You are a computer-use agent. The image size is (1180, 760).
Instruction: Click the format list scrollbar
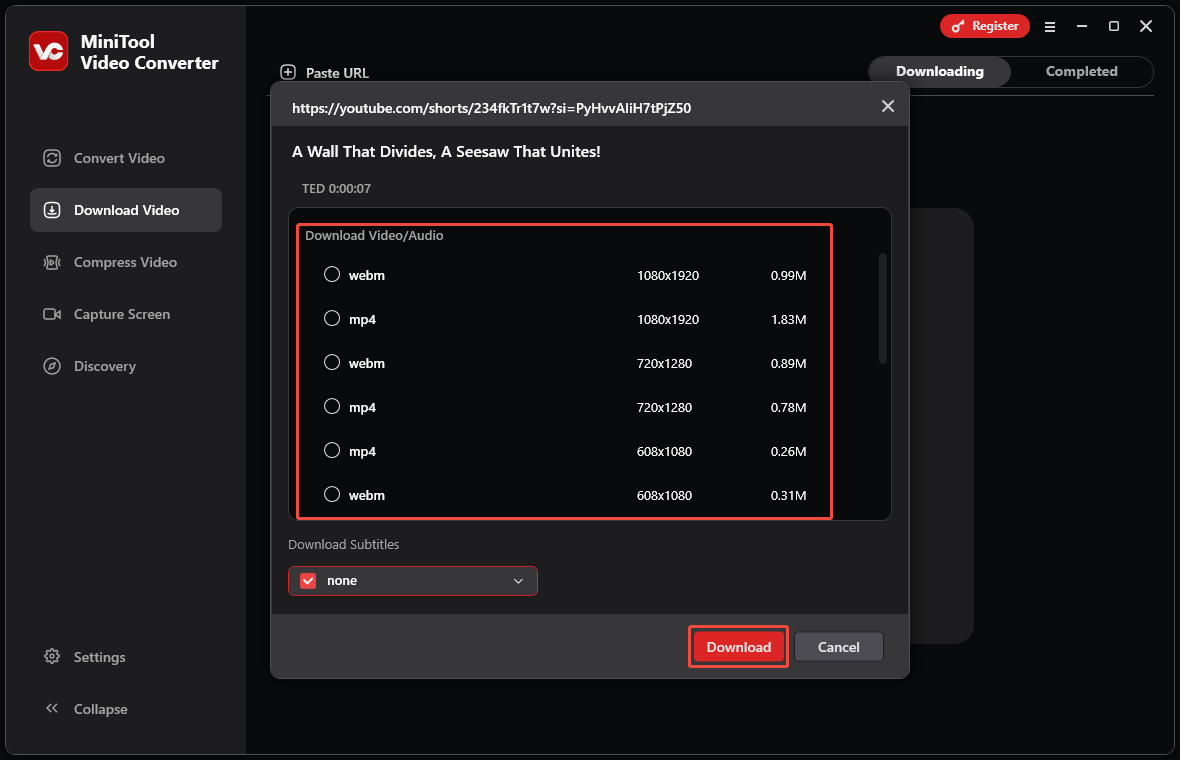883,309
